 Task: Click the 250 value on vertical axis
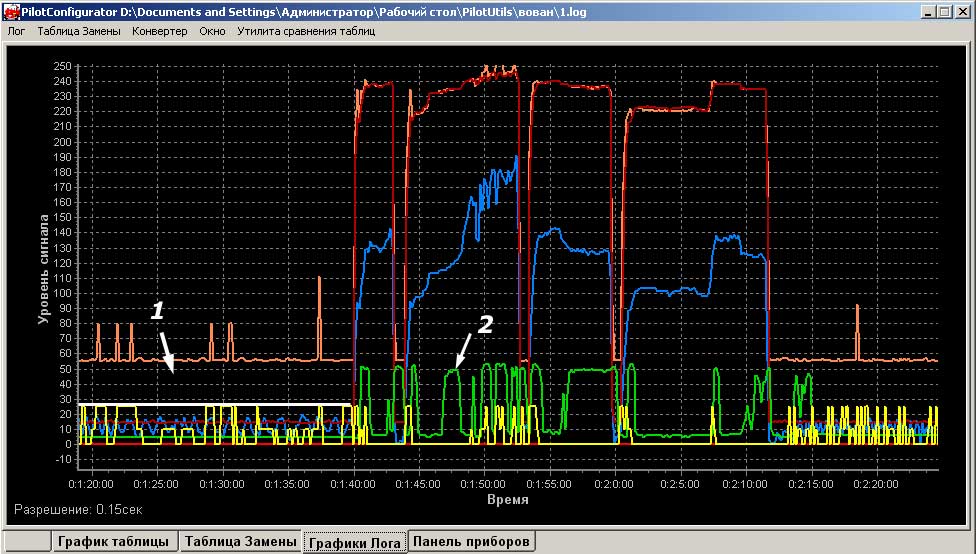(x=63, y=66)
